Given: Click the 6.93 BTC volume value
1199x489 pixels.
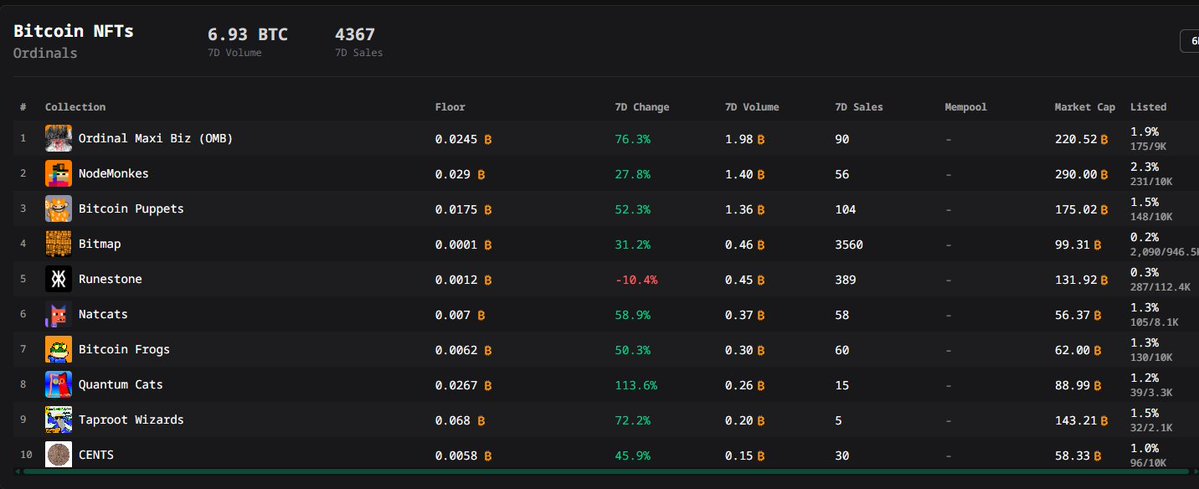Looking at the screenshot, I should [248, 34].
